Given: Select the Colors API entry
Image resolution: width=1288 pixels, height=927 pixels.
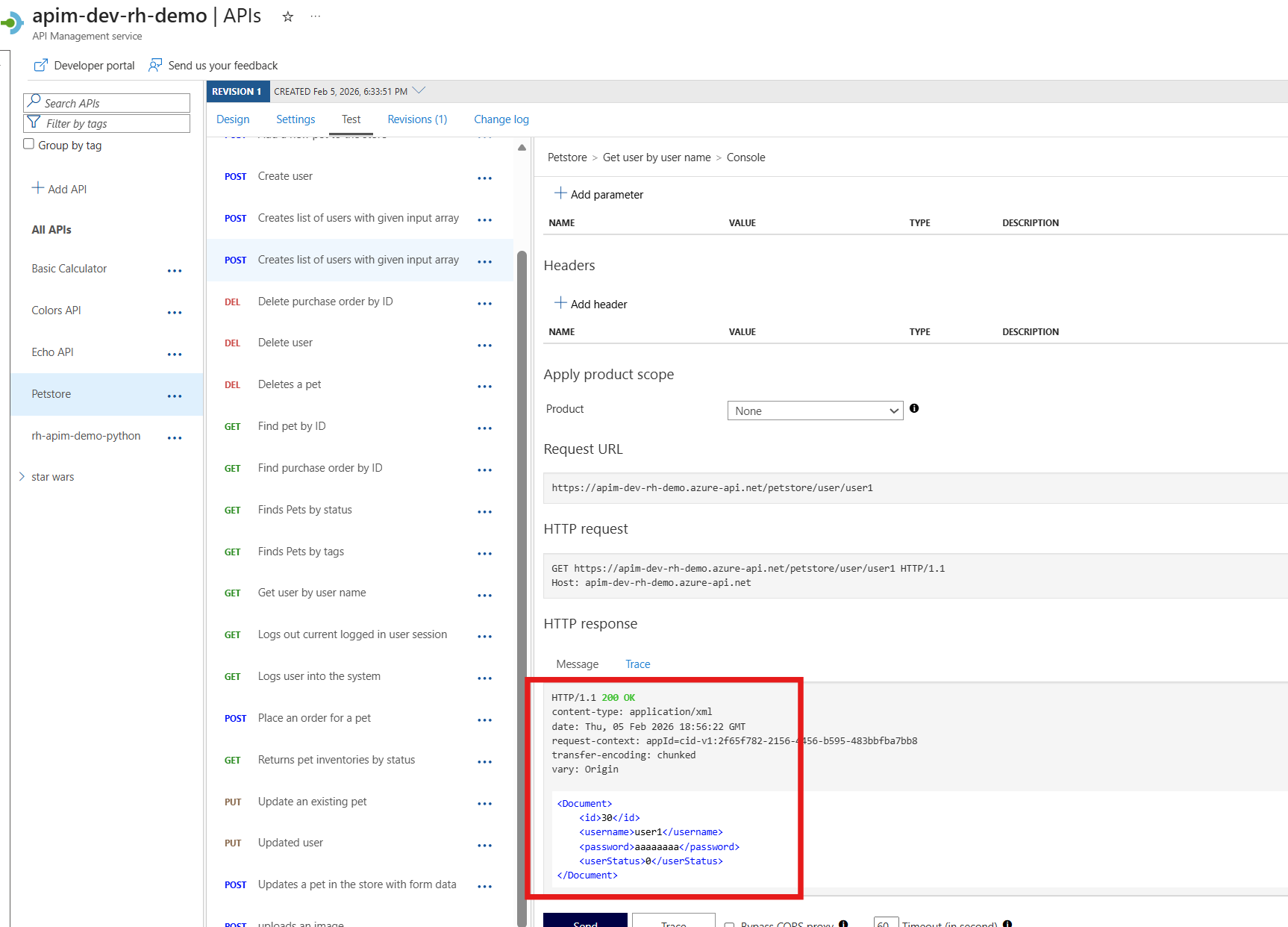Looking at the screenshot, I should (56, 310).
